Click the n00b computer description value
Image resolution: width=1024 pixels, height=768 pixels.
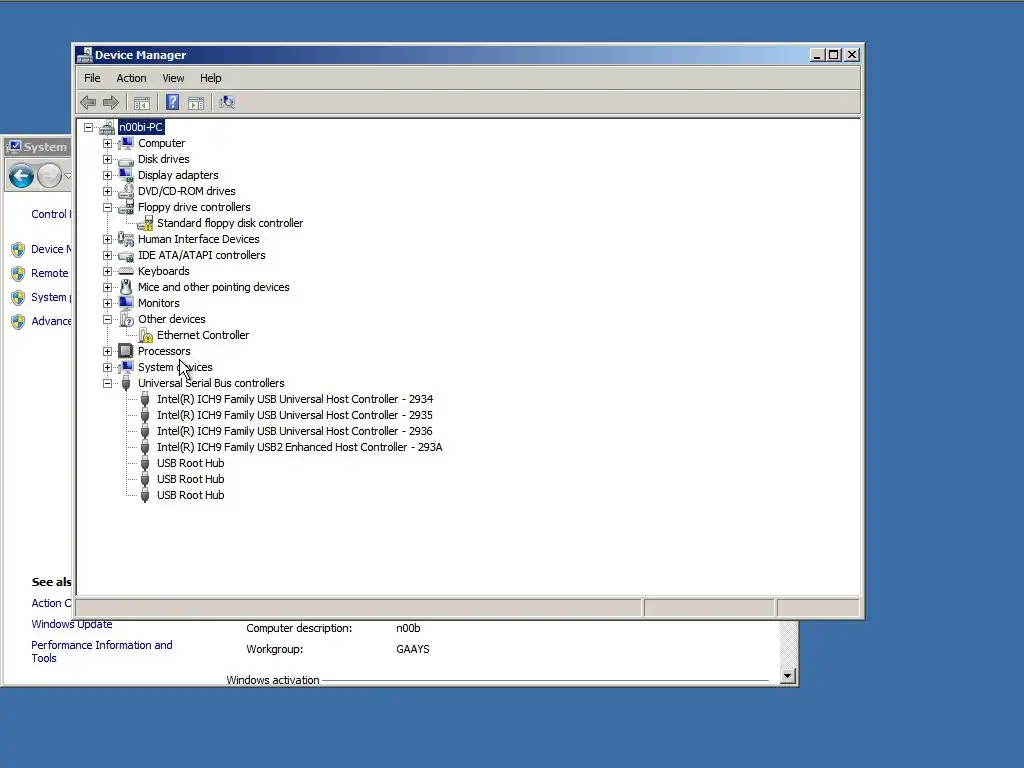(x=408, y=628)
